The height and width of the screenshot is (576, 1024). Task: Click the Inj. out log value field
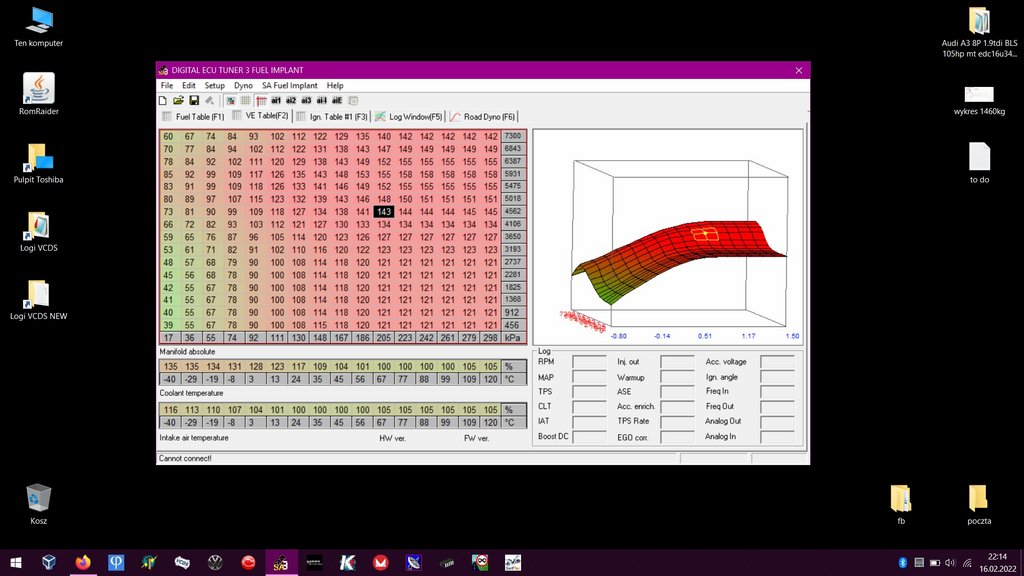(x=677, y=362)
